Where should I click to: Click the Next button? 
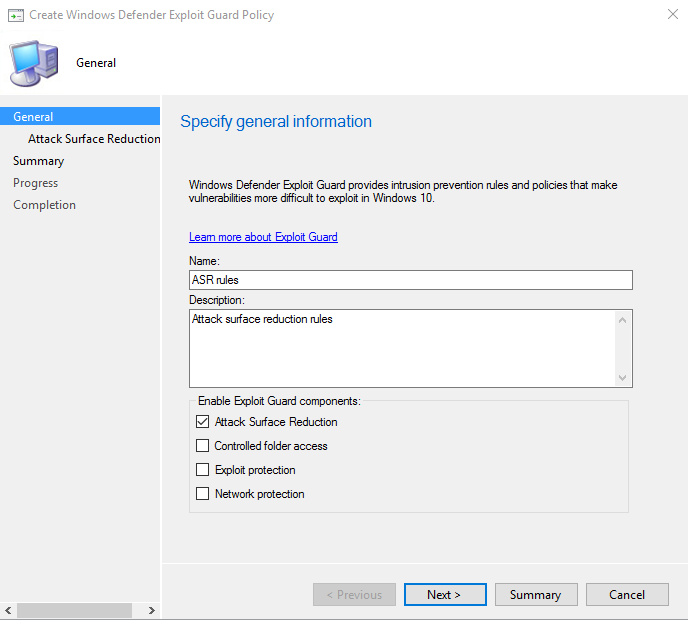tap(444, 595)
